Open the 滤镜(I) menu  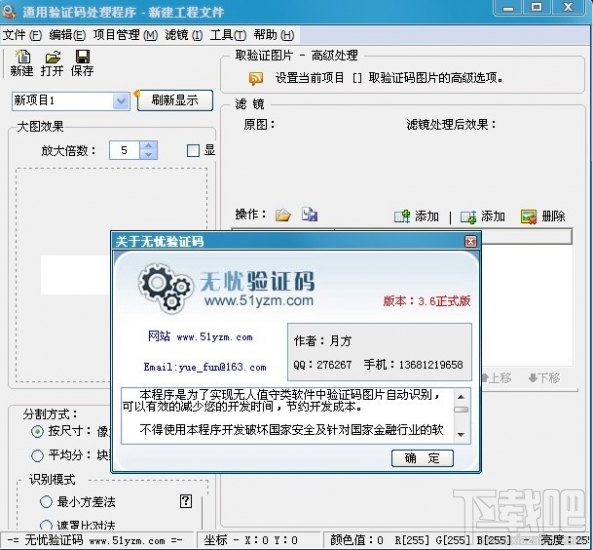(184, 35)
